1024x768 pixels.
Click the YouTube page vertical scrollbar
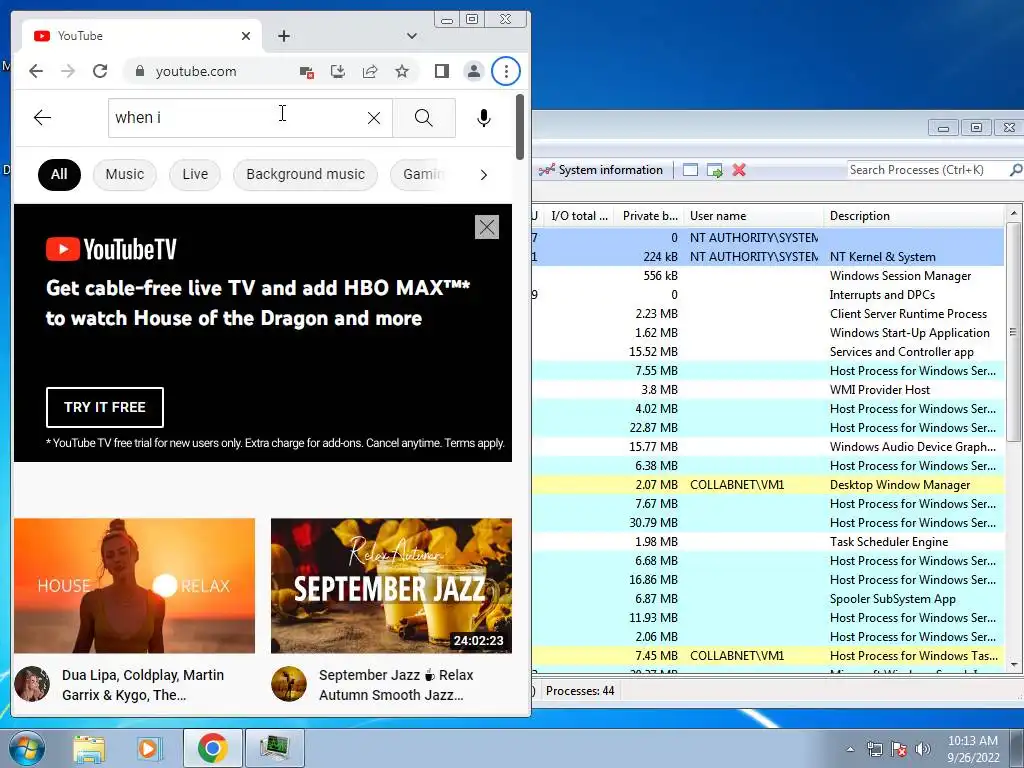coord(520,127)
